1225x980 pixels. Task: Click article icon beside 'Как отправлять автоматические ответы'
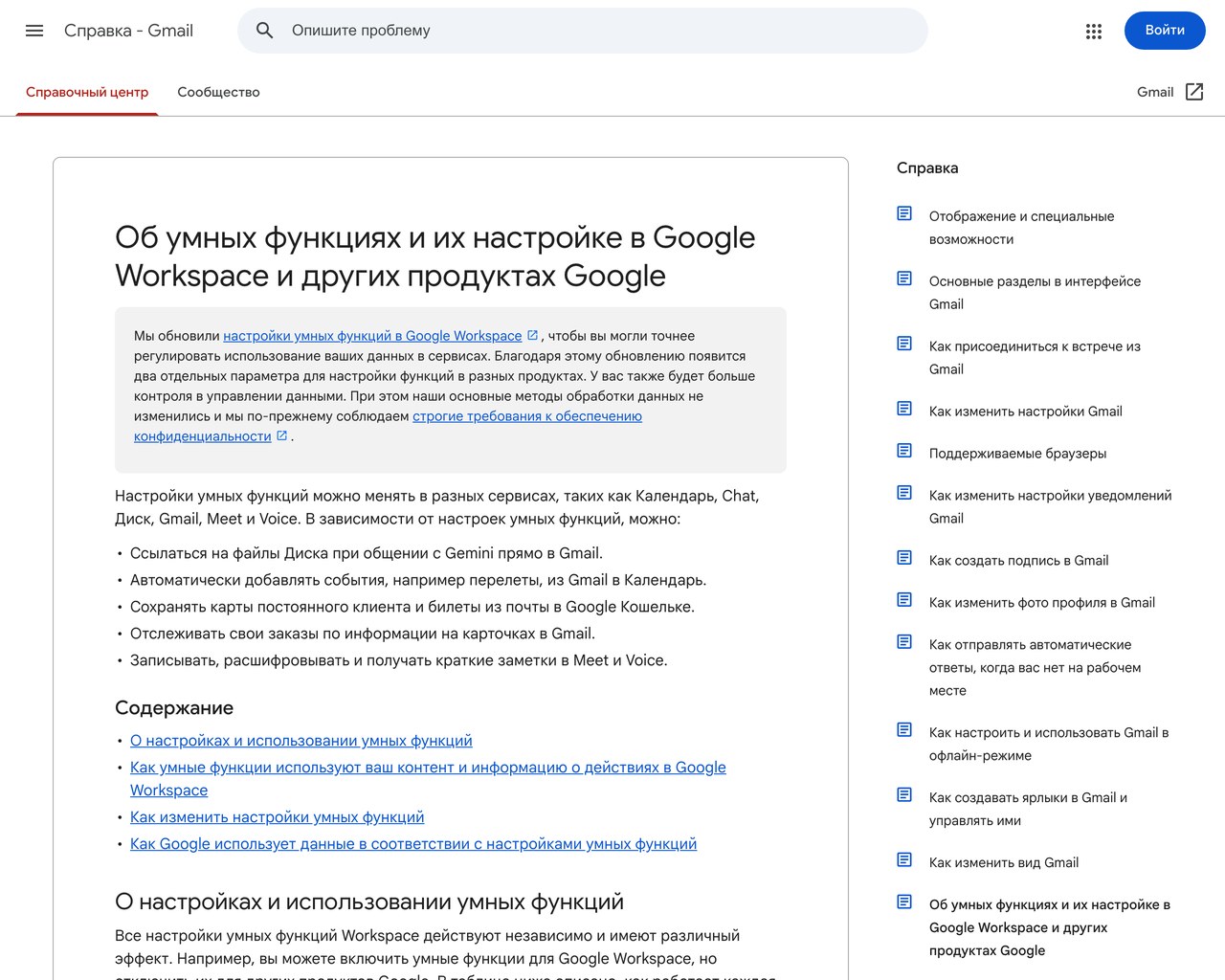coord(904,642)
